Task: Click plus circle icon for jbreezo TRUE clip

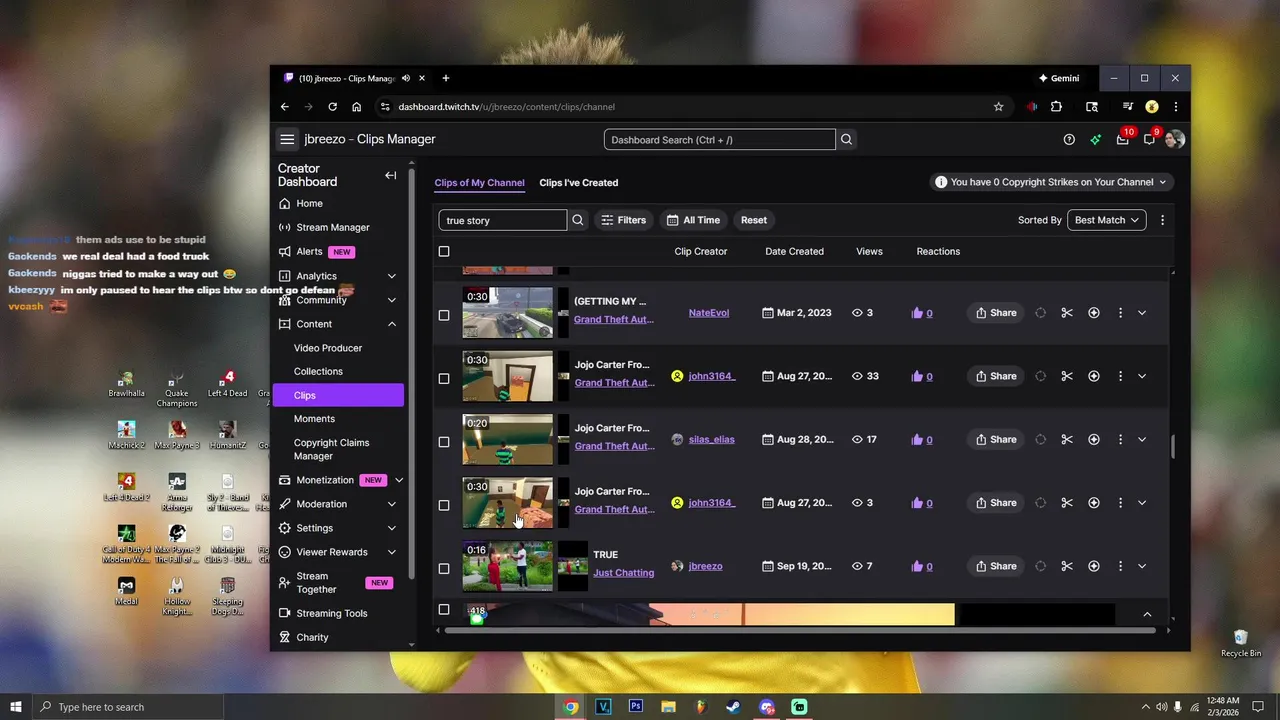Action: point(1094,566)
